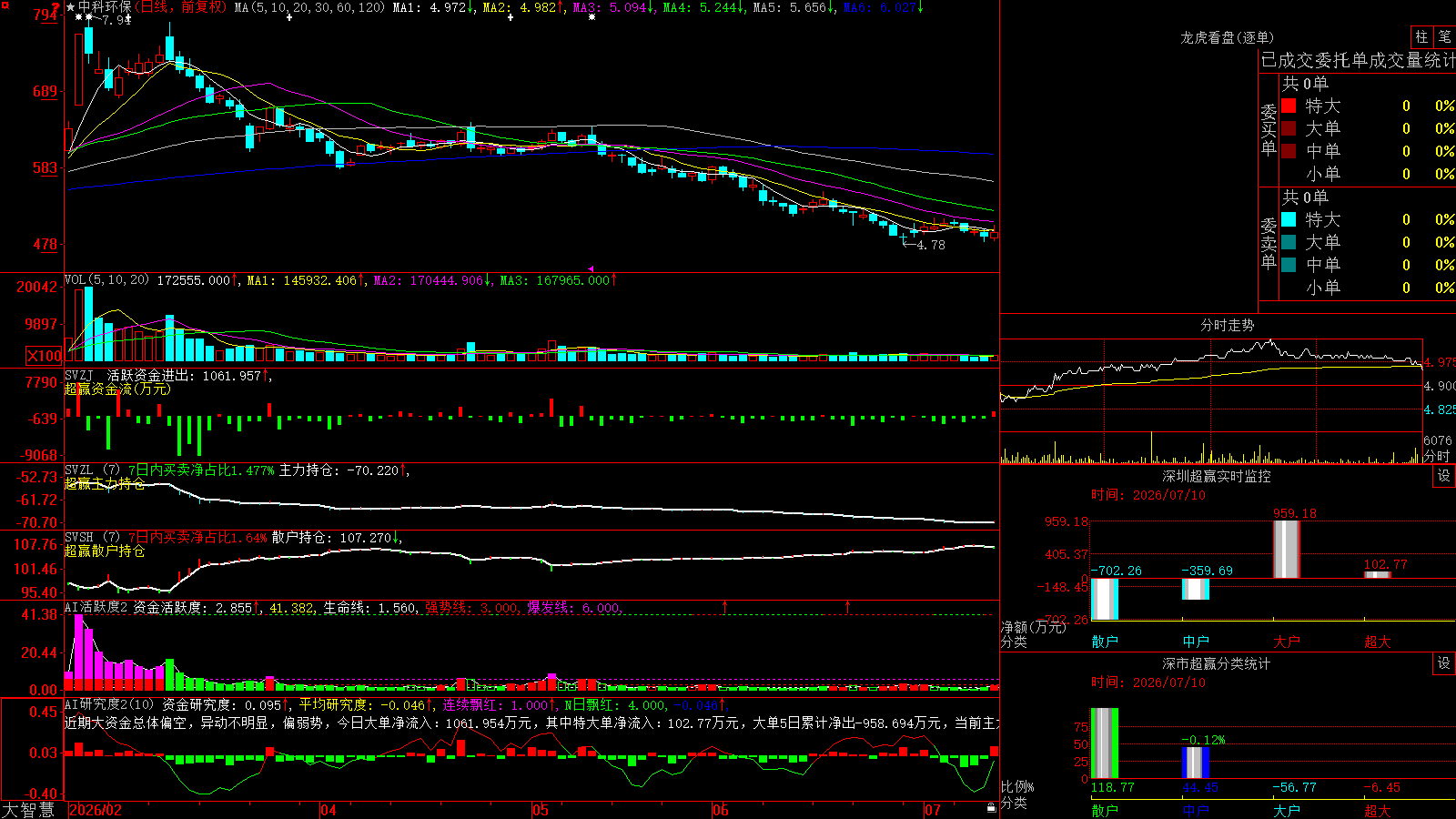
Task: Open VOL(5,10,20) indicator parameter settings
Action: tap(106, 280)
